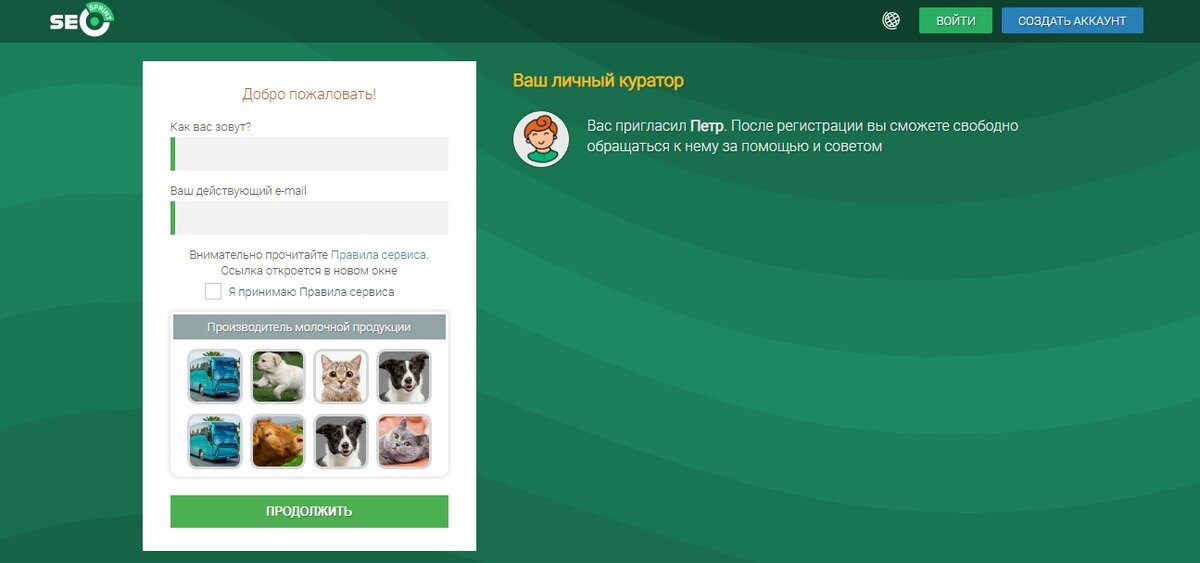Tick 'Я принимаю Правила сервиса' checkbox

click(x=213, y=291)
